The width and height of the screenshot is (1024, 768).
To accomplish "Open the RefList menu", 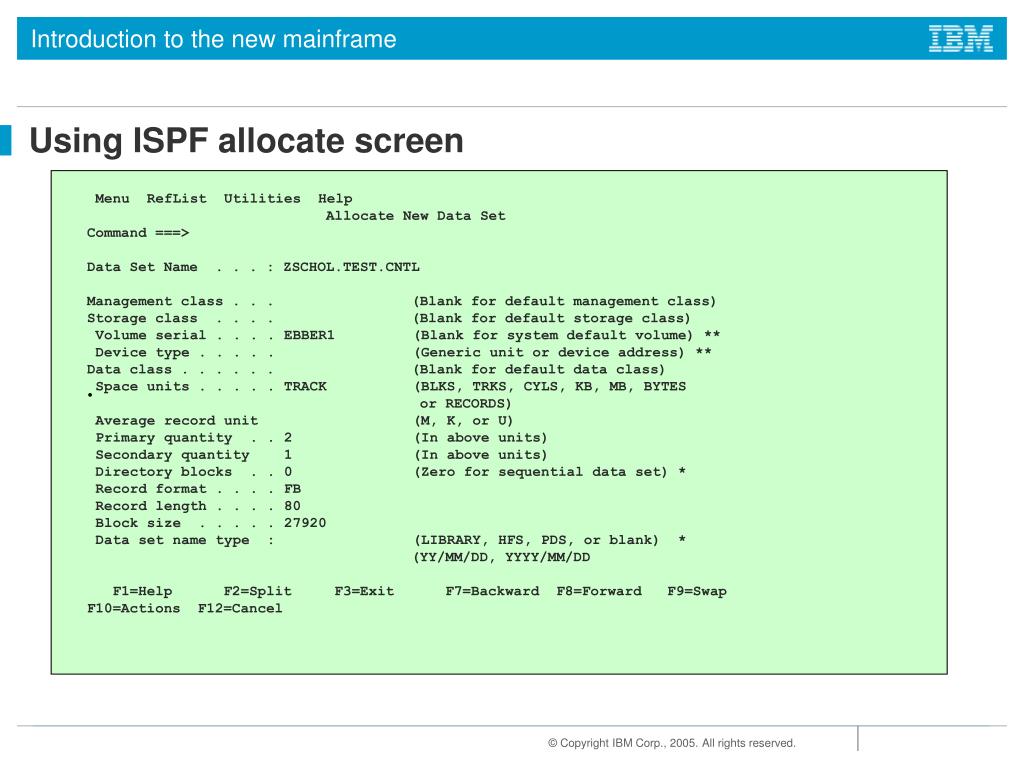I will point(176,199).
